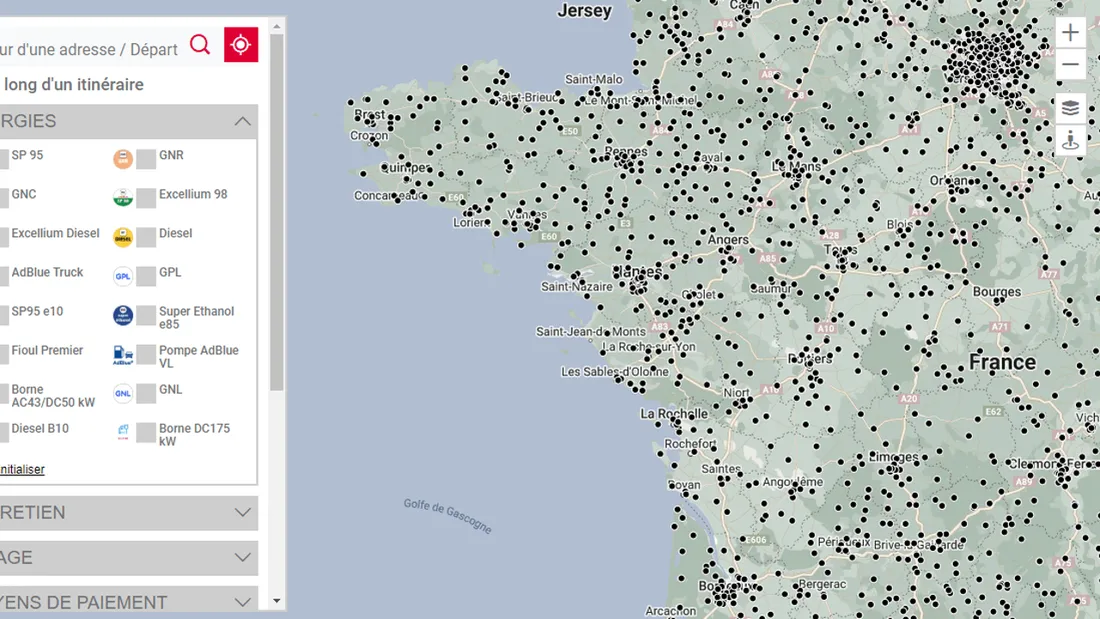Viewport: 1100px width, 619px height.
Task: Click the address search input field
Action: (88, 49)
